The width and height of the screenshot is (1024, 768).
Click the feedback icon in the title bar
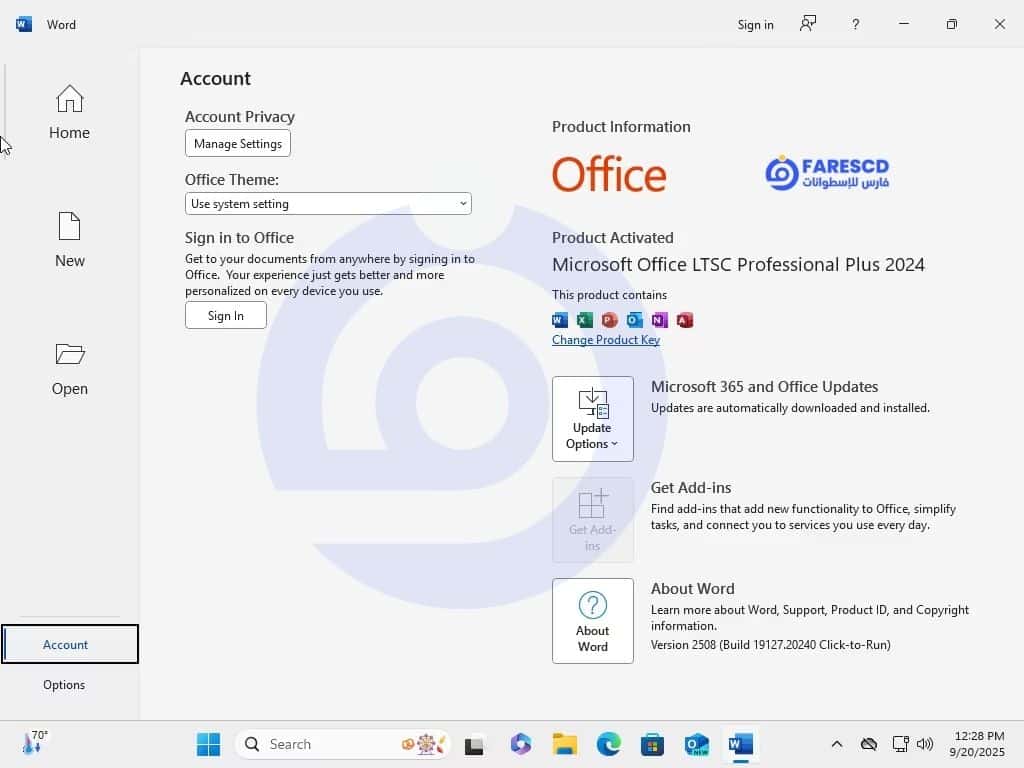tap(808, 24)
